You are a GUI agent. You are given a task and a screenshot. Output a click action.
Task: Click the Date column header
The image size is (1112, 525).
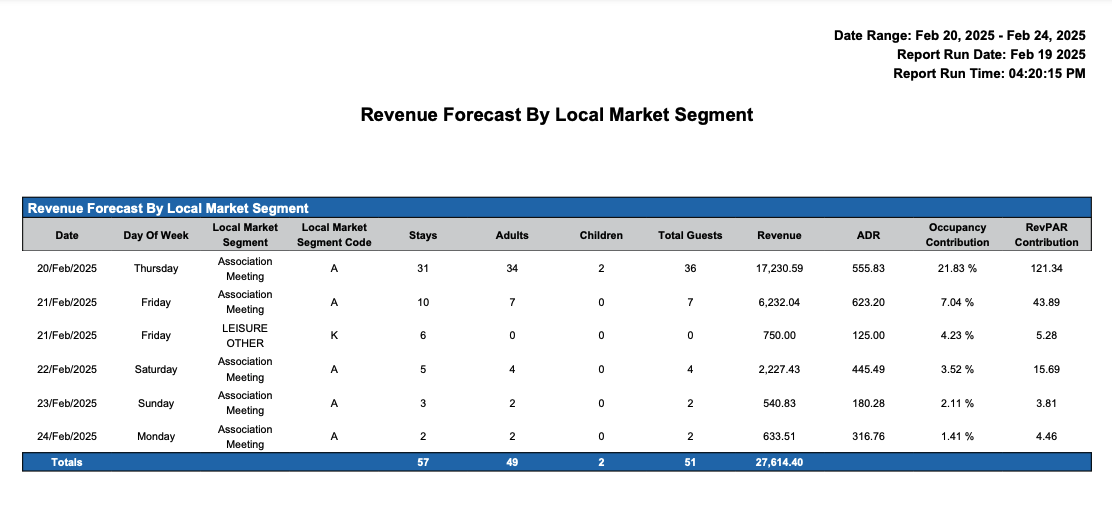click(x=67, y=235)
